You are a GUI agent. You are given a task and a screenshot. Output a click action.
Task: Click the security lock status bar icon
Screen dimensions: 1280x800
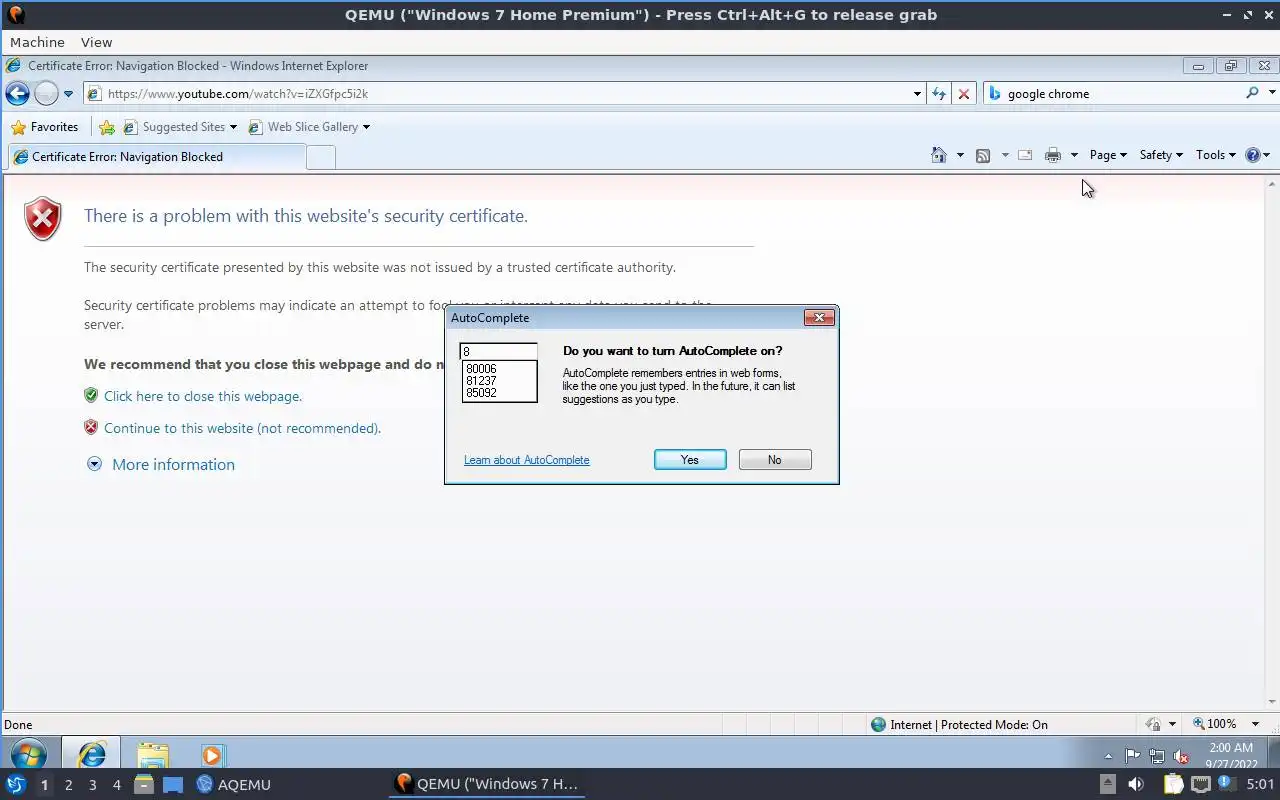point(1152,724)
